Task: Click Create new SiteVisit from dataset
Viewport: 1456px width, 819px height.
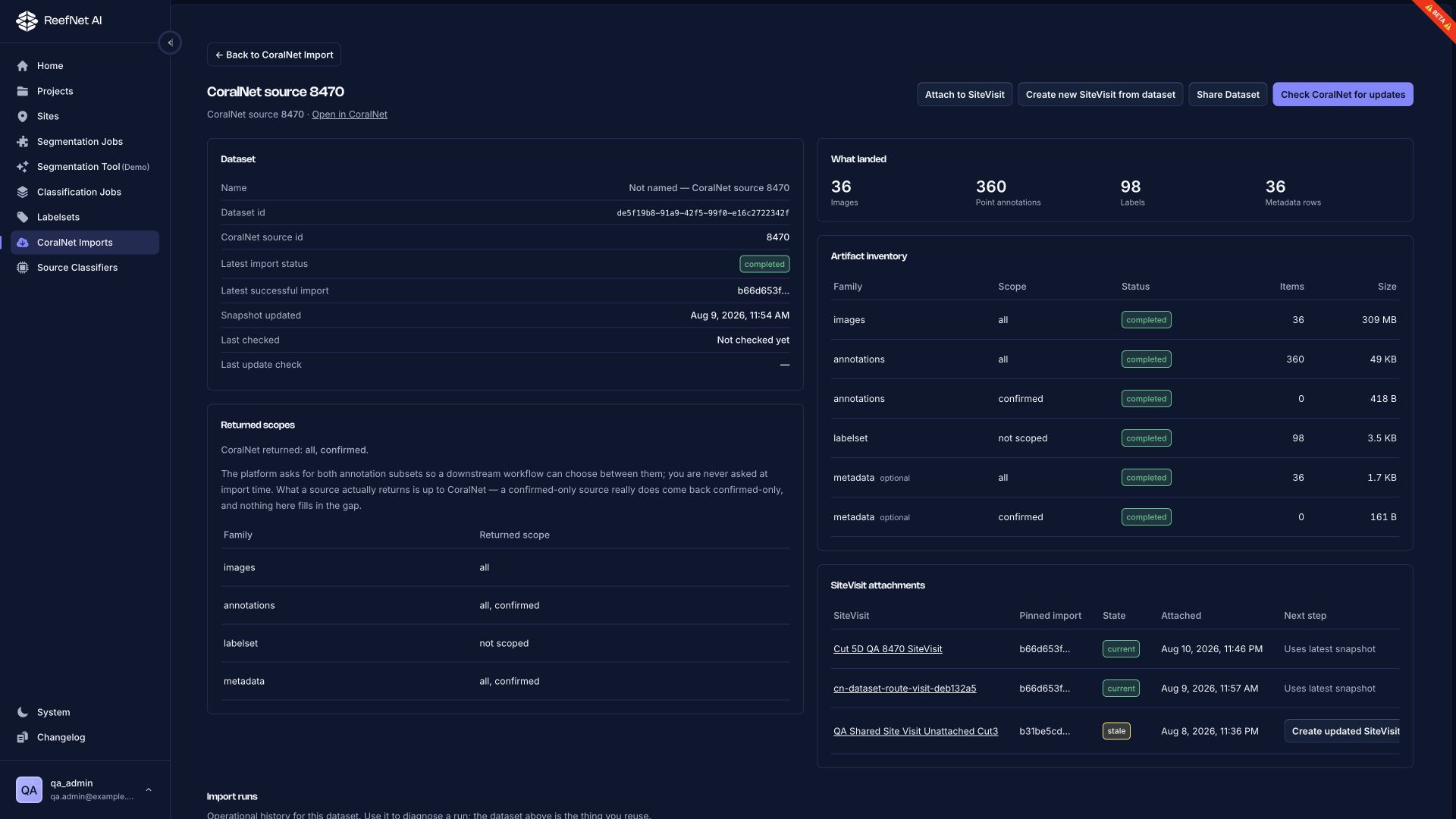Action: click(1100, 95)
